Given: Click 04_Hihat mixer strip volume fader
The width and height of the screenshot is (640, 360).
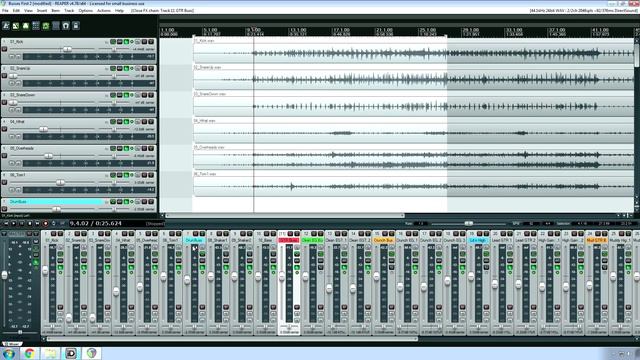Looking at the screenshot, I should click(116, 291).
